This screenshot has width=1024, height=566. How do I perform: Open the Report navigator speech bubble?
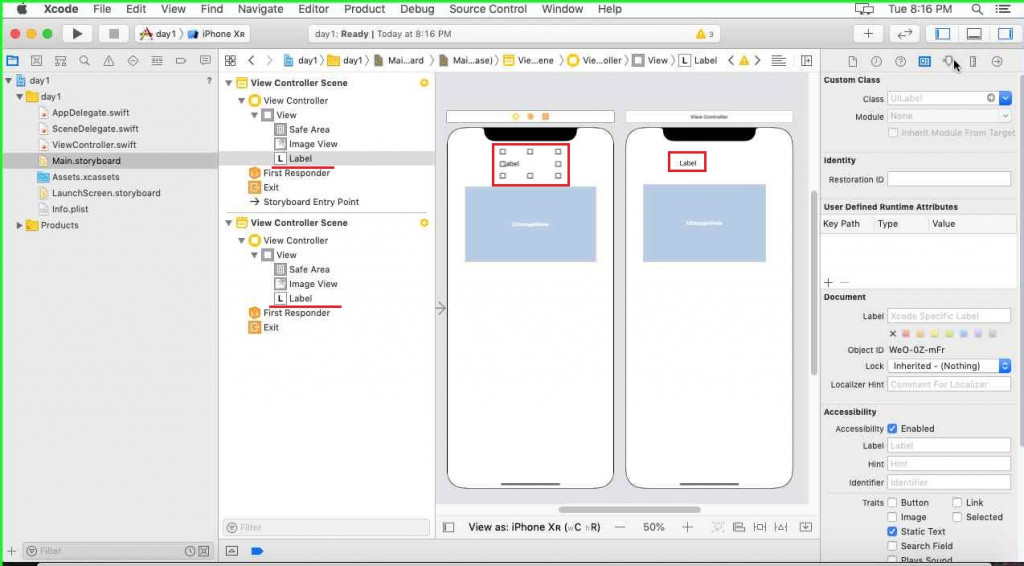coord(205,61)
